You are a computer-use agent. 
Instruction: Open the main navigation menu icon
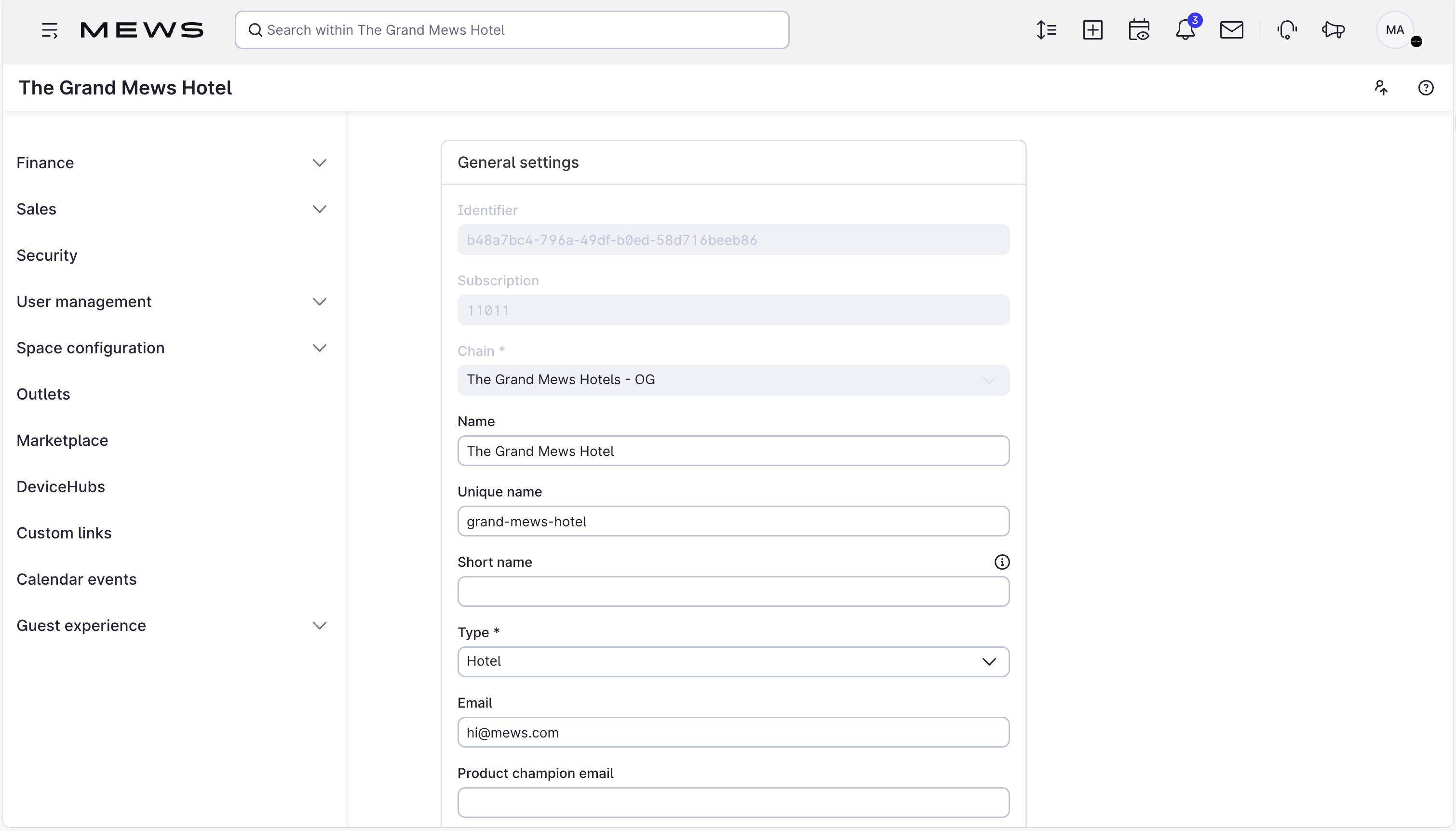pyautogui.click(x=50, y=30)
